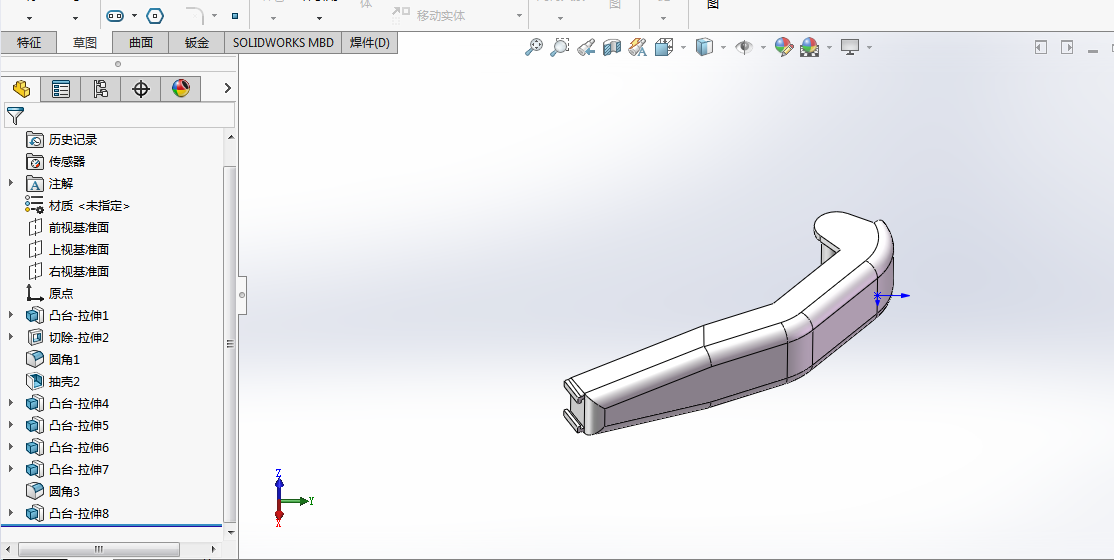
Task: Click the point sketch tool
Action: 235,16
